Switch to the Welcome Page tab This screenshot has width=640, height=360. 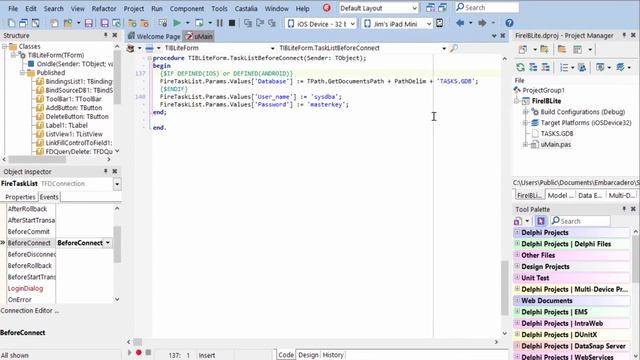(154, 36)
